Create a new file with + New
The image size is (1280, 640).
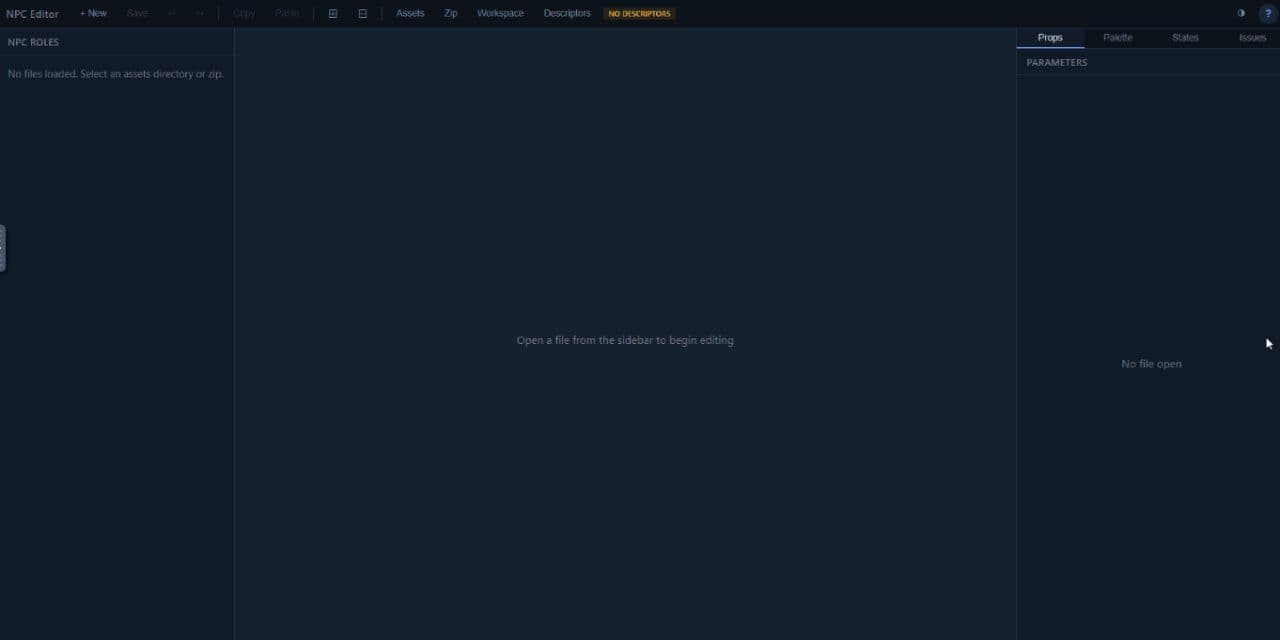click(x=93, y=14)
